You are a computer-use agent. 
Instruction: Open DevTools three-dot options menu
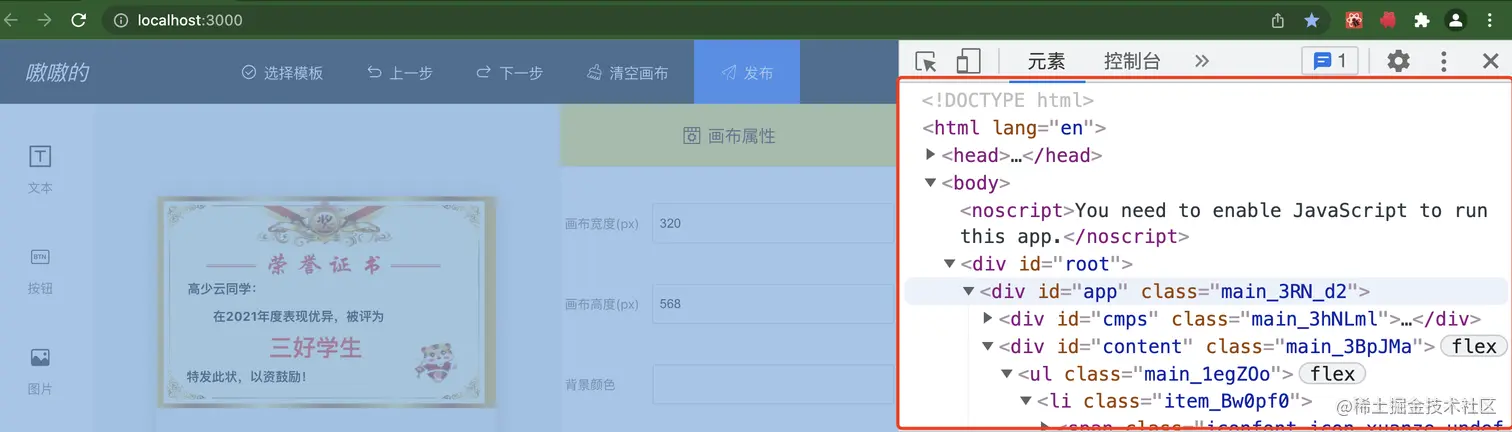coord(1444,62)
